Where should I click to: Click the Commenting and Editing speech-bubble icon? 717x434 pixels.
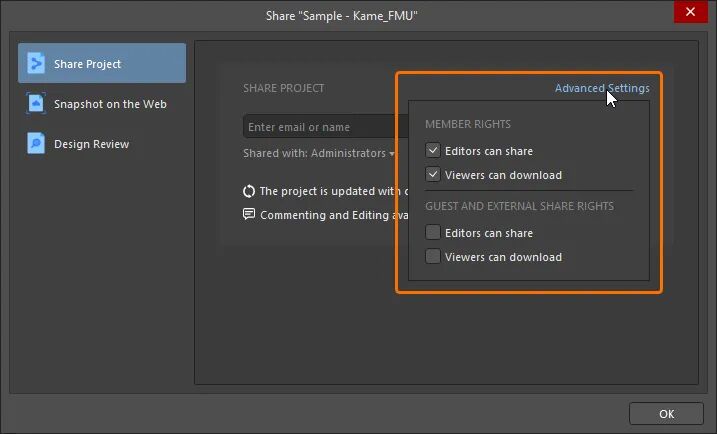click(x=249, y=214)
